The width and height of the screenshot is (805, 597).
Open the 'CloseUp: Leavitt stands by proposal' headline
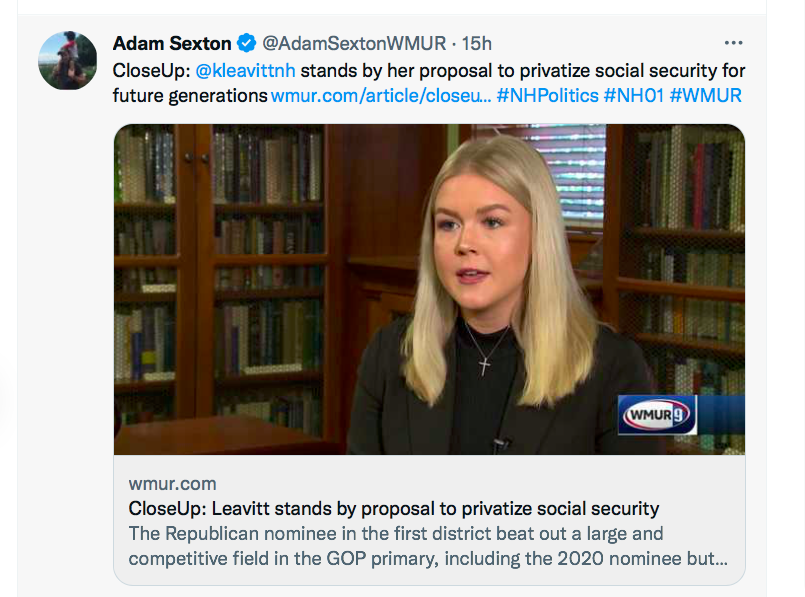tap(394, 508)
